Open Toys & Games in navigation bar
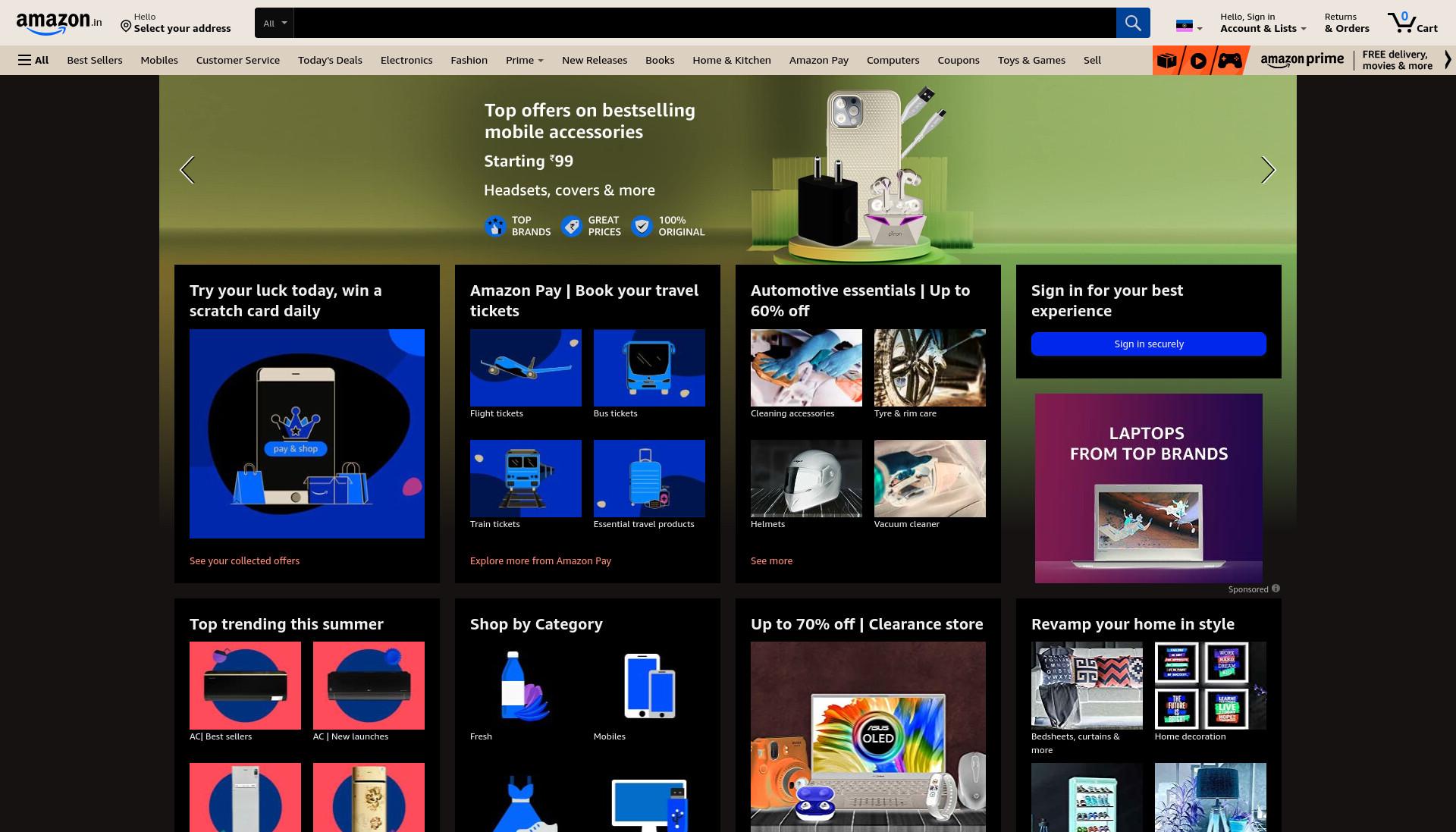This screenshot has height=832, width=1456. pos(1031,60)
